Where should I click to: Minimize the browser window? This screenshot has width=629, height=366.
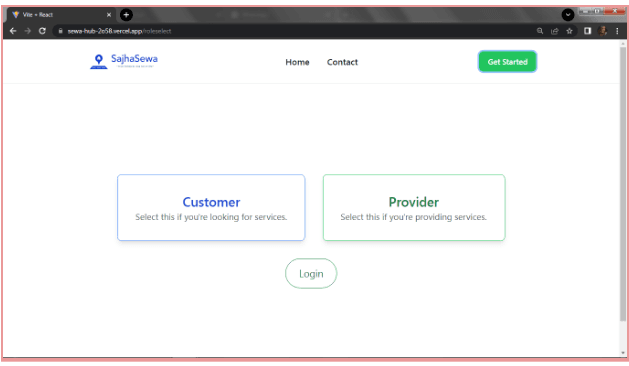tap(584, 11)
